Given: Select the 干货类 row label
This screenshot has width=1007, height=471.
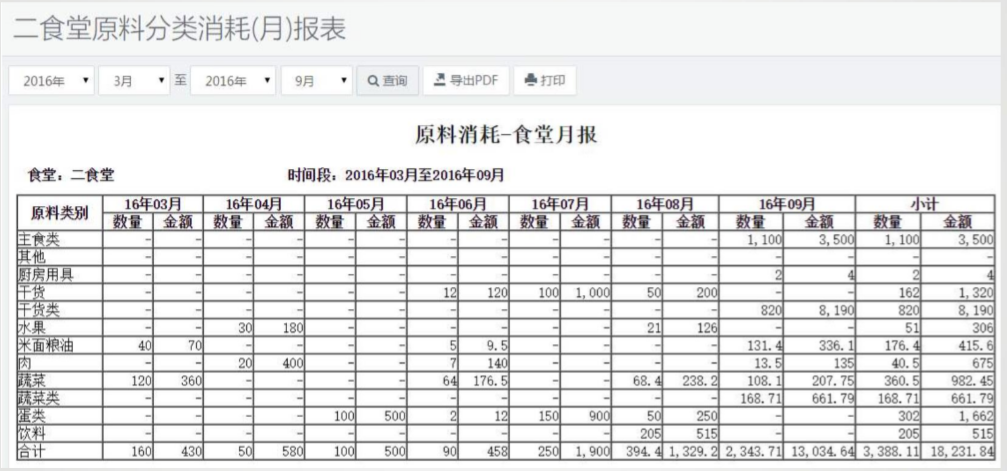Looking at the screenshot, I should click(39, 310).
